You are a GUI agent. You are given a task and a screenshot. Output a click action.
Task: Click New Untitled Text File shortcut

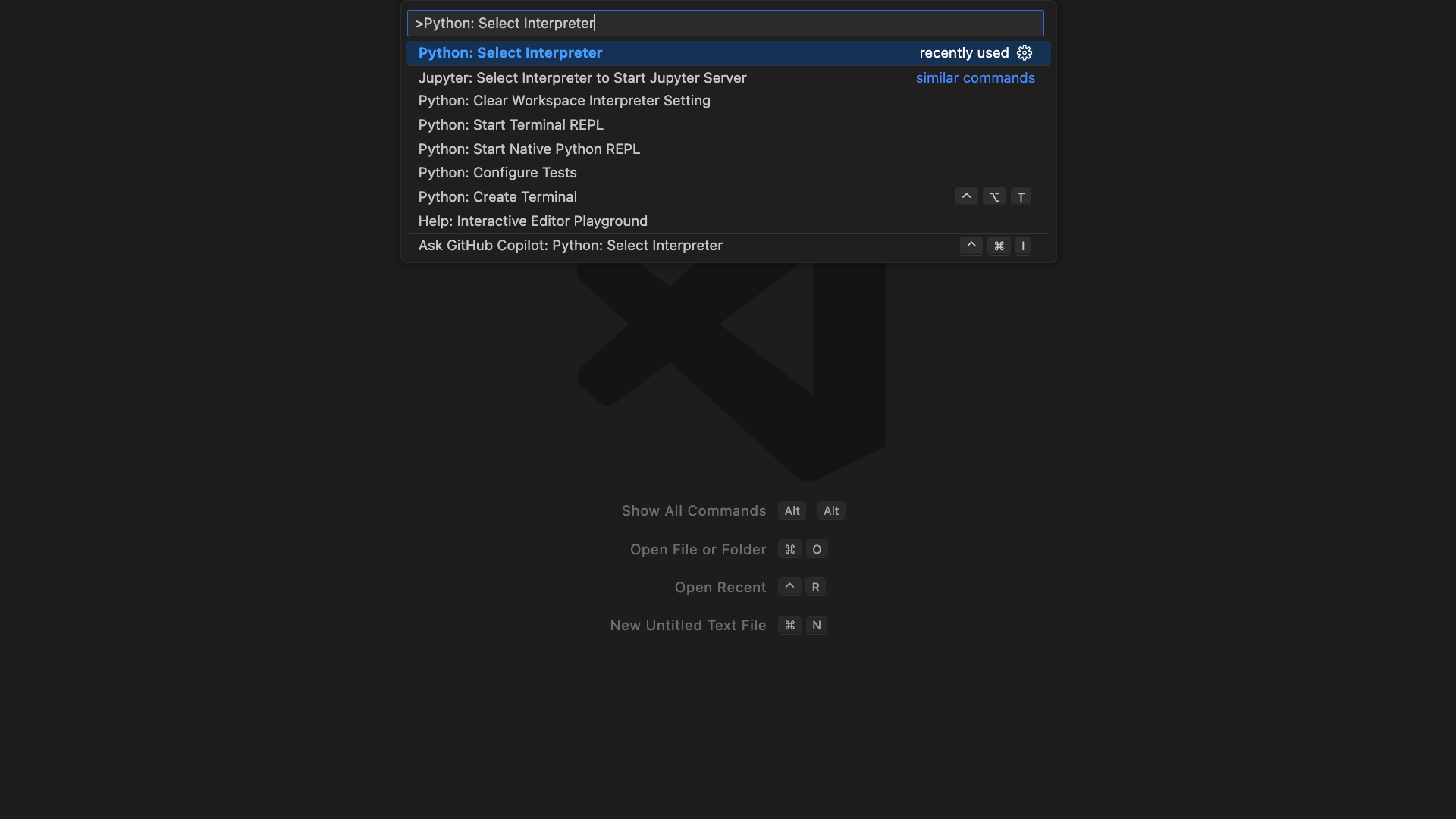click(687, 625)
